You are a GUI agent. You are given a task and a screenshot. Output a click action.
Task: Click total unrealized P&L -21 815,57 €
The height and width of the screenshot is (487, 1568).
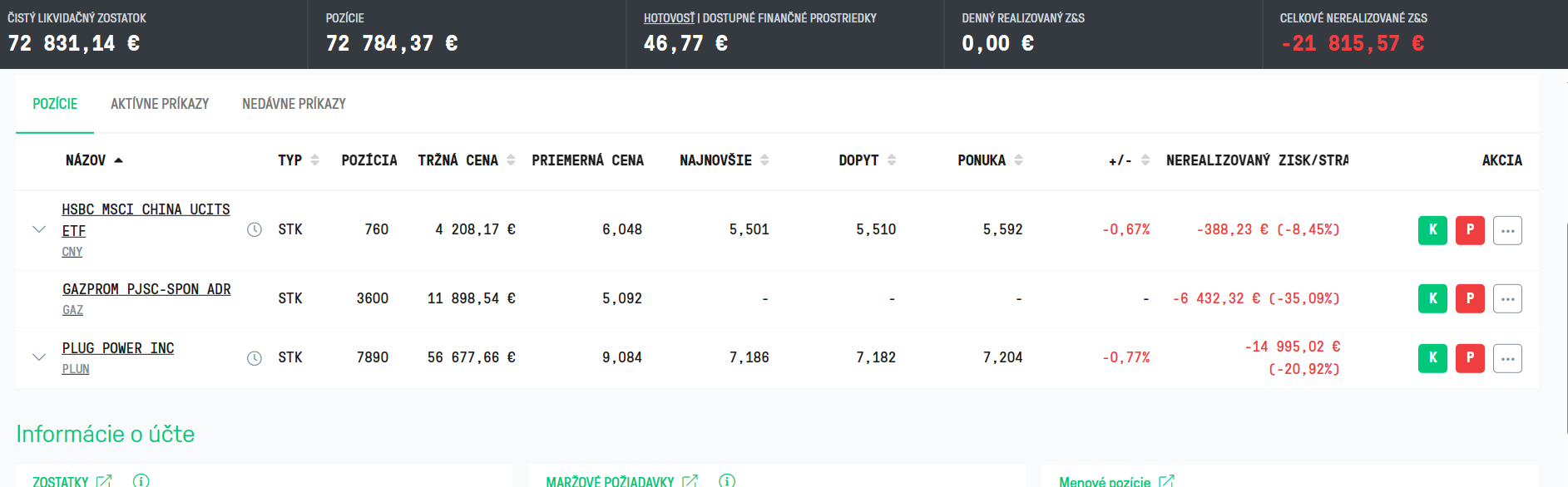(1353, 43)
